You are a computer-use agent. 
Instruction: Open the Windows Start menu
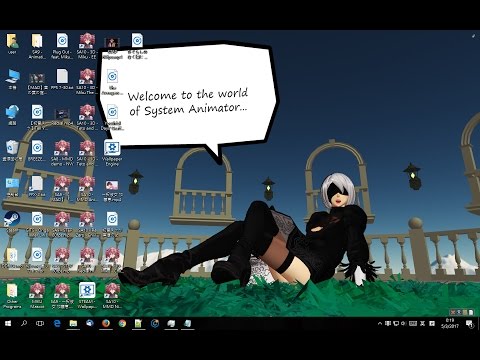point(8,323)
